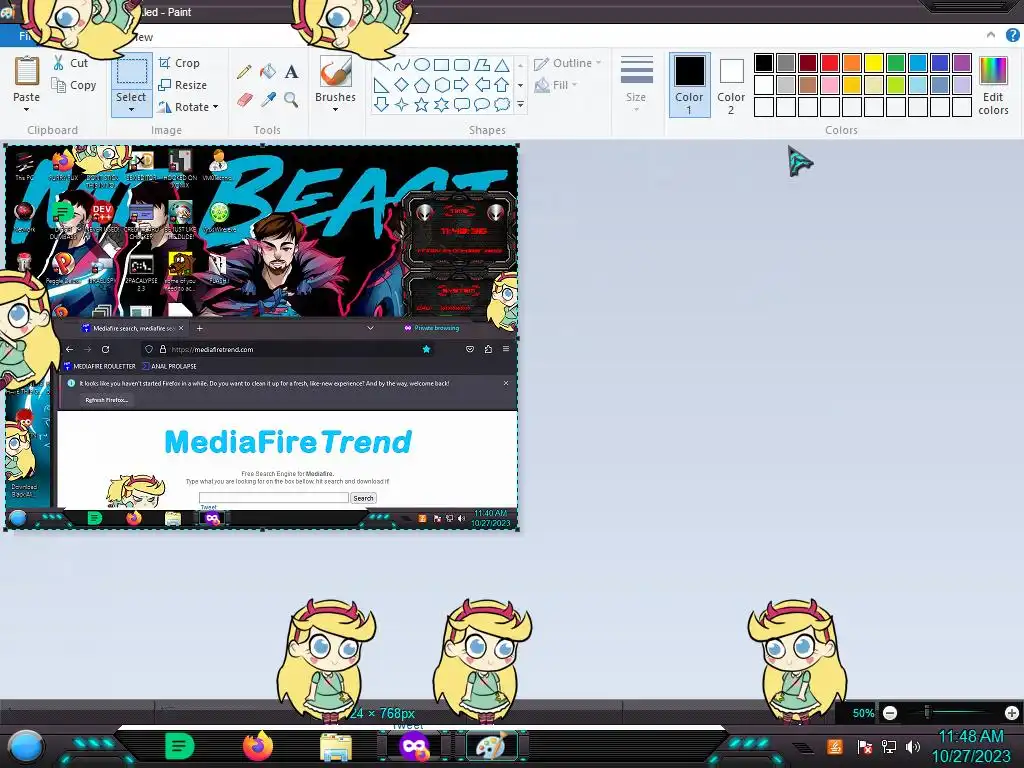Pick the yellow color swatch
Screen dimensions: 1024x768
pyautogui.click(x=874, y=63)
